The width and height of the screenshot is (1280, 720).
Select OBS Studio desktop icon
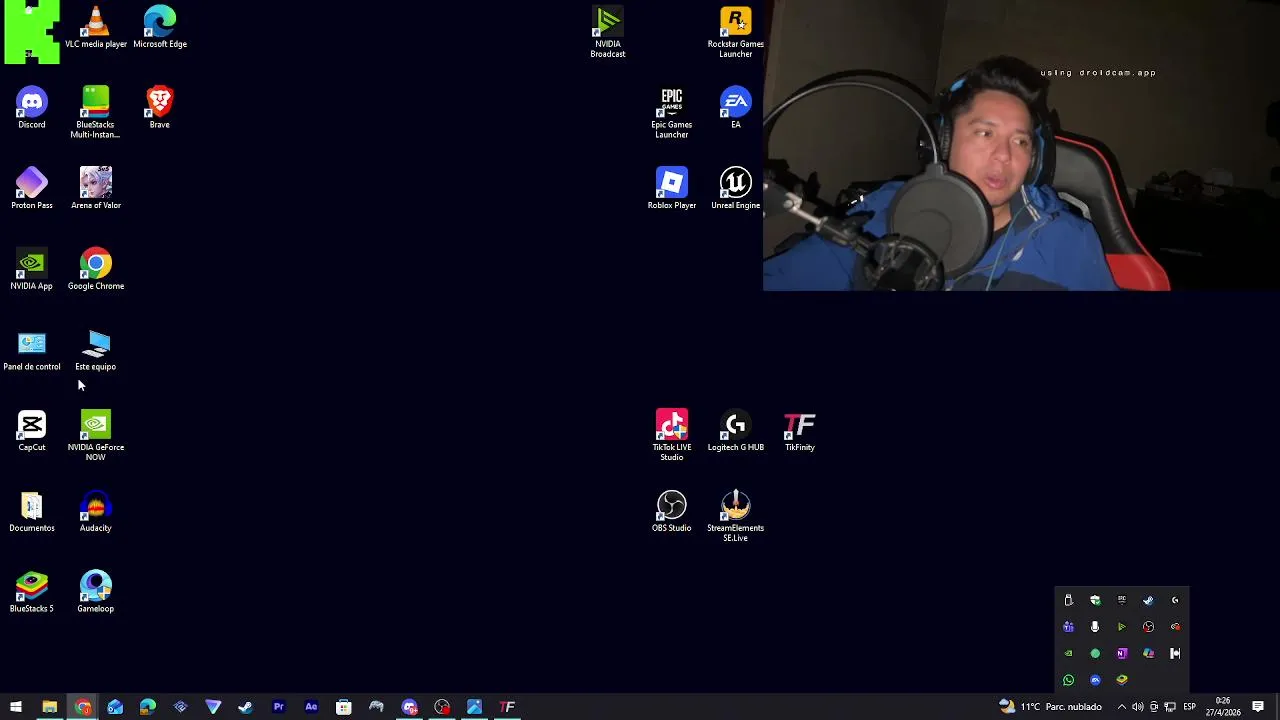[672, 512]
